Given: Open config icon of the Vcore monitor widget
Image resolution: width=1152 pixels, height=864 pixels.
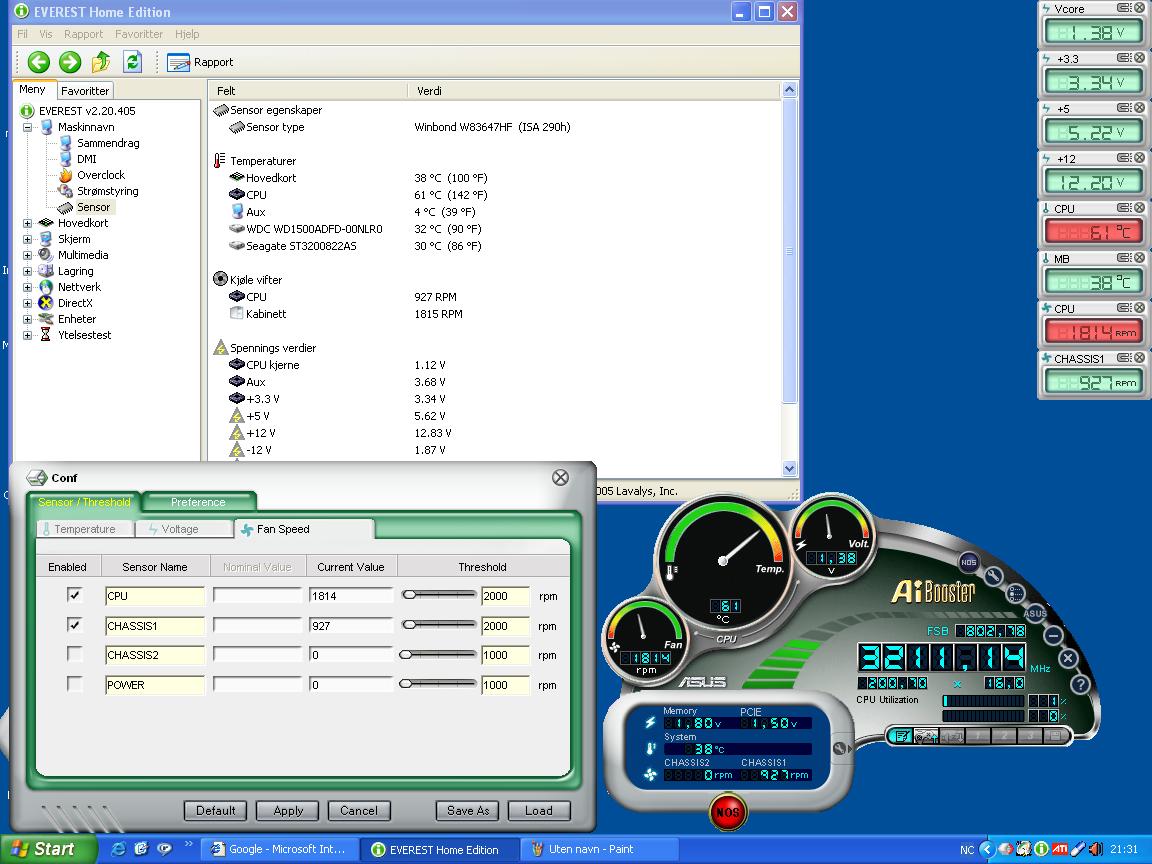Looking at the screenshot, I should [x=1124, y=8].
